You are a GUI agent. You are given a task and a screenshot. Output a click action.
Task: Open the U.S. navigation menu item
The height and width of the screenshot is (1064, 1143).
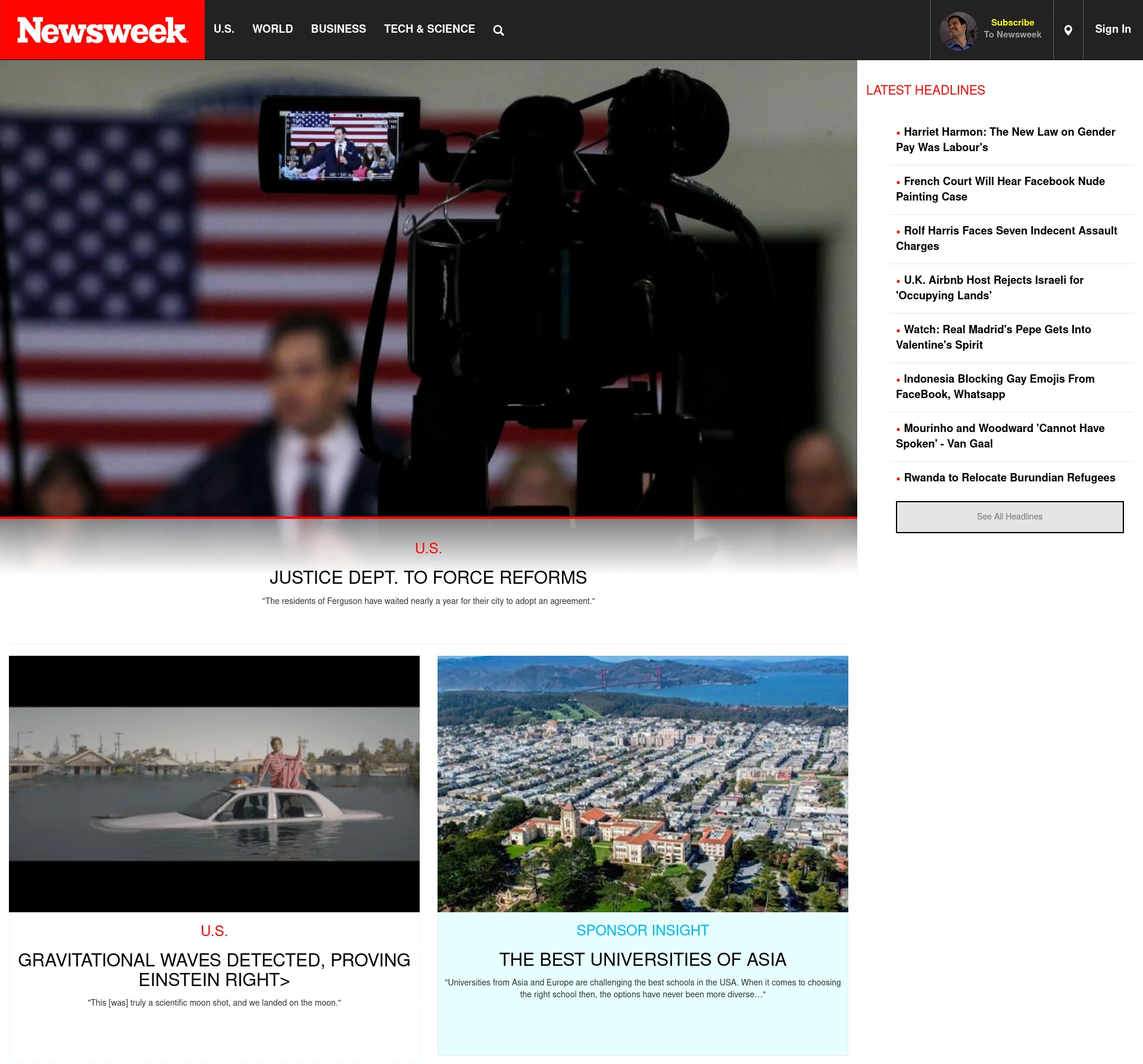[224, 29]
